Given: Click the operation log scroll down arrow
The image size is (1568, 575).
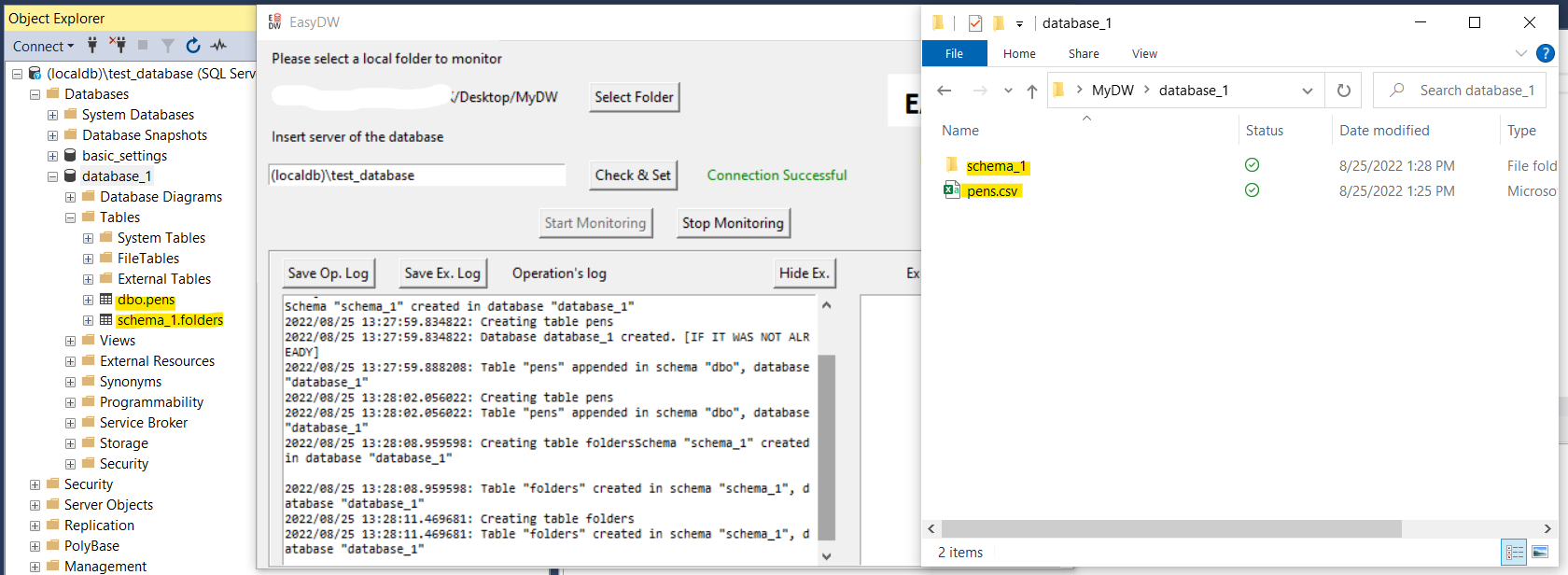Looking at the screenshot, I should click(826, 556).
